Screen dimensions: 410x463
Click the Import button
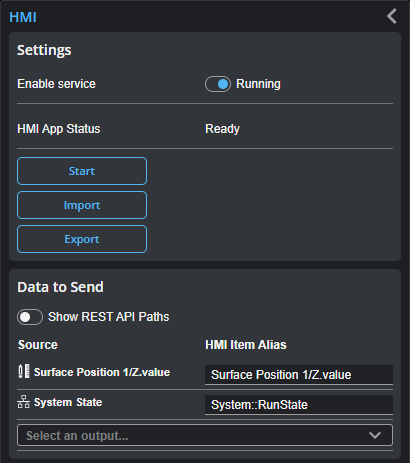(x=82, y=205)
